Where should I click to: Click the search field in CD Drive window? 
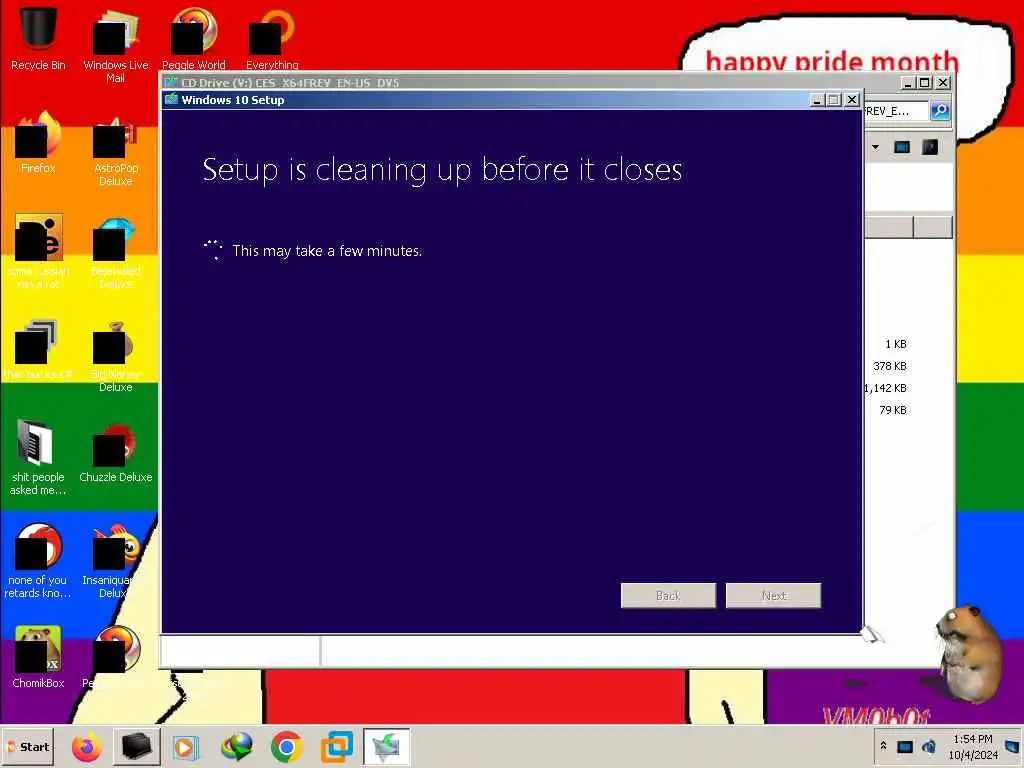[896, 111]
